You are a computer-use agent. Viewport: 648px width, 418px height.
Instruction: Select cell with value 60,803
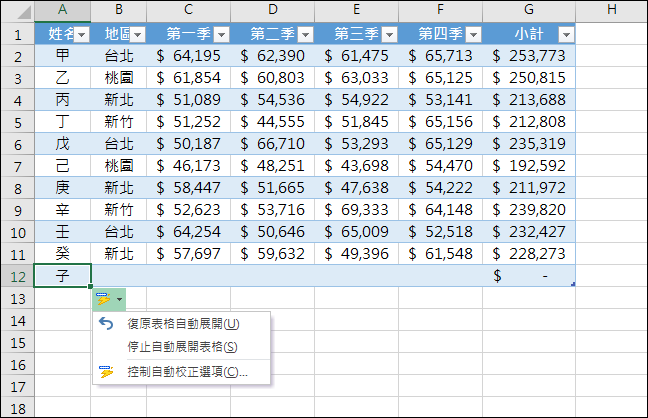click(x=273, y=77)
